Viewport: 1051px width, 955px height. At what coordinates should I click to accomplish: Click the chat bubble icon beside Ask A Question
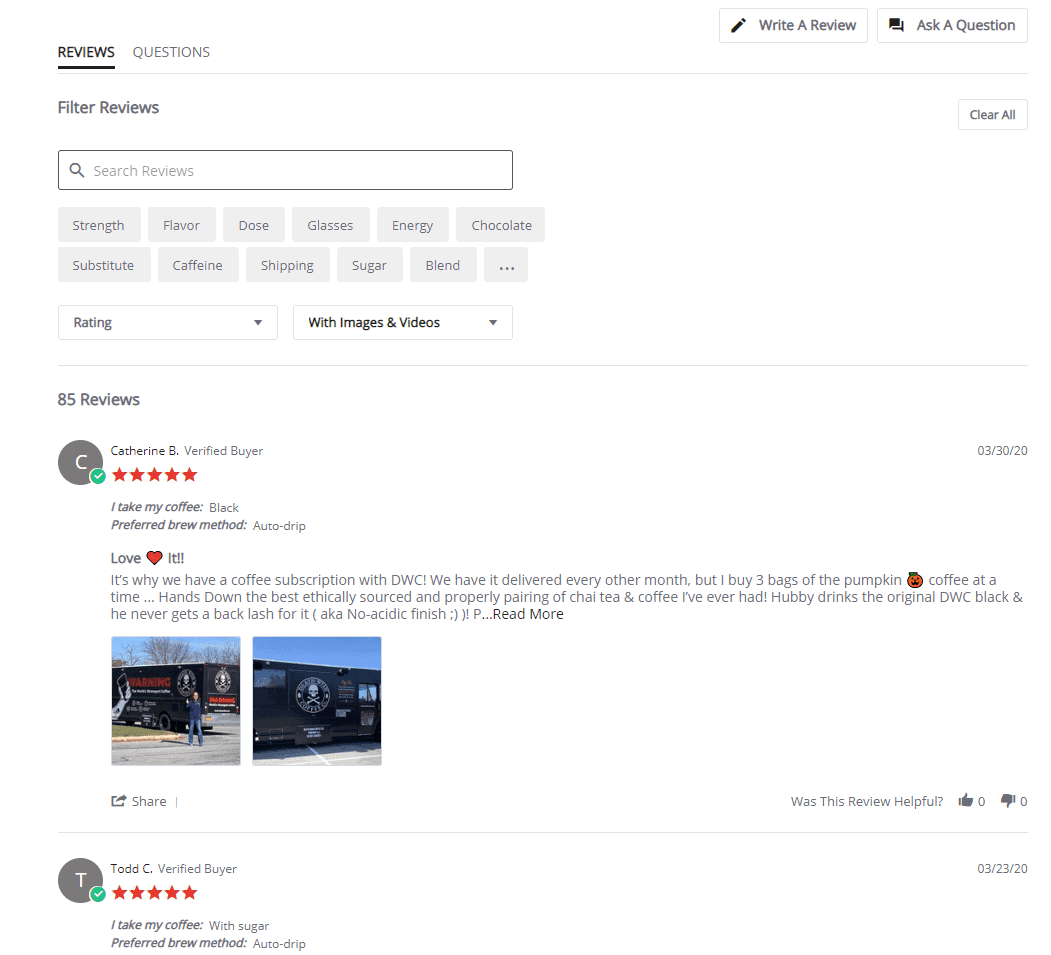pos(896,25)
